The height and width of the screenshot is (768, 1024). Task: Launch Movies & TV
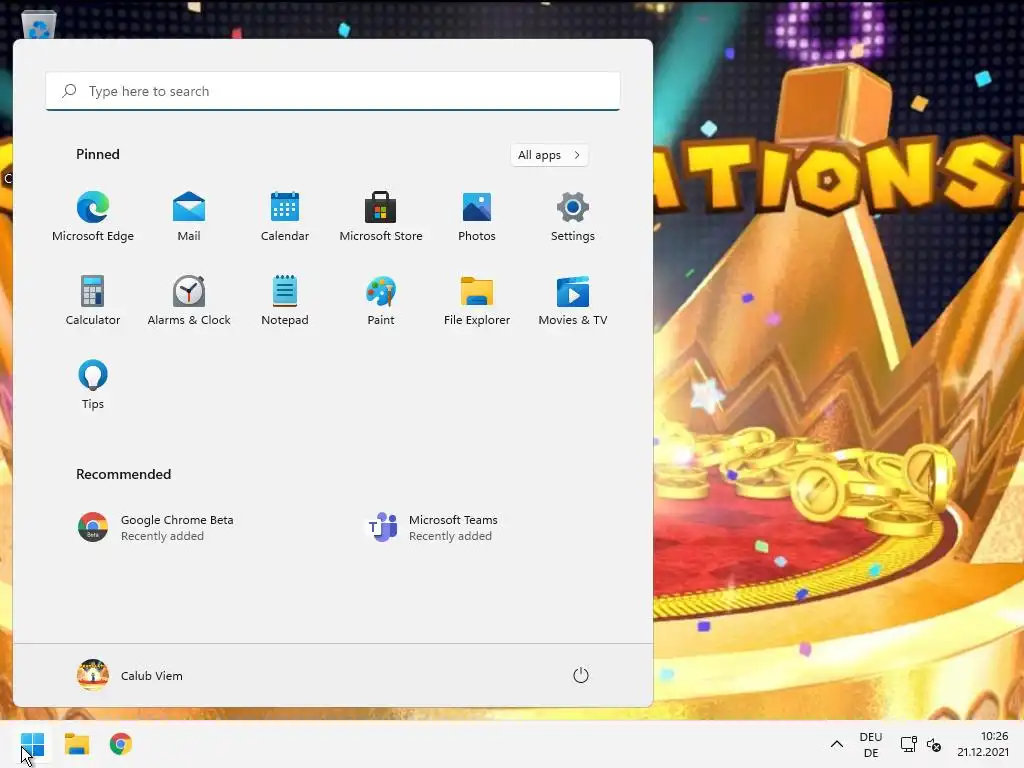click(573, 300)
